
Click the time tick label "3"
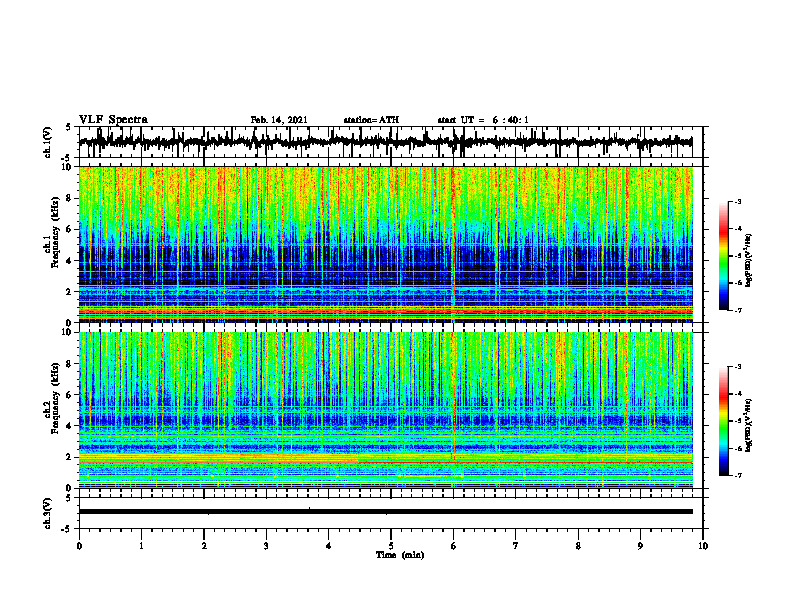click(x=266, y=546)
